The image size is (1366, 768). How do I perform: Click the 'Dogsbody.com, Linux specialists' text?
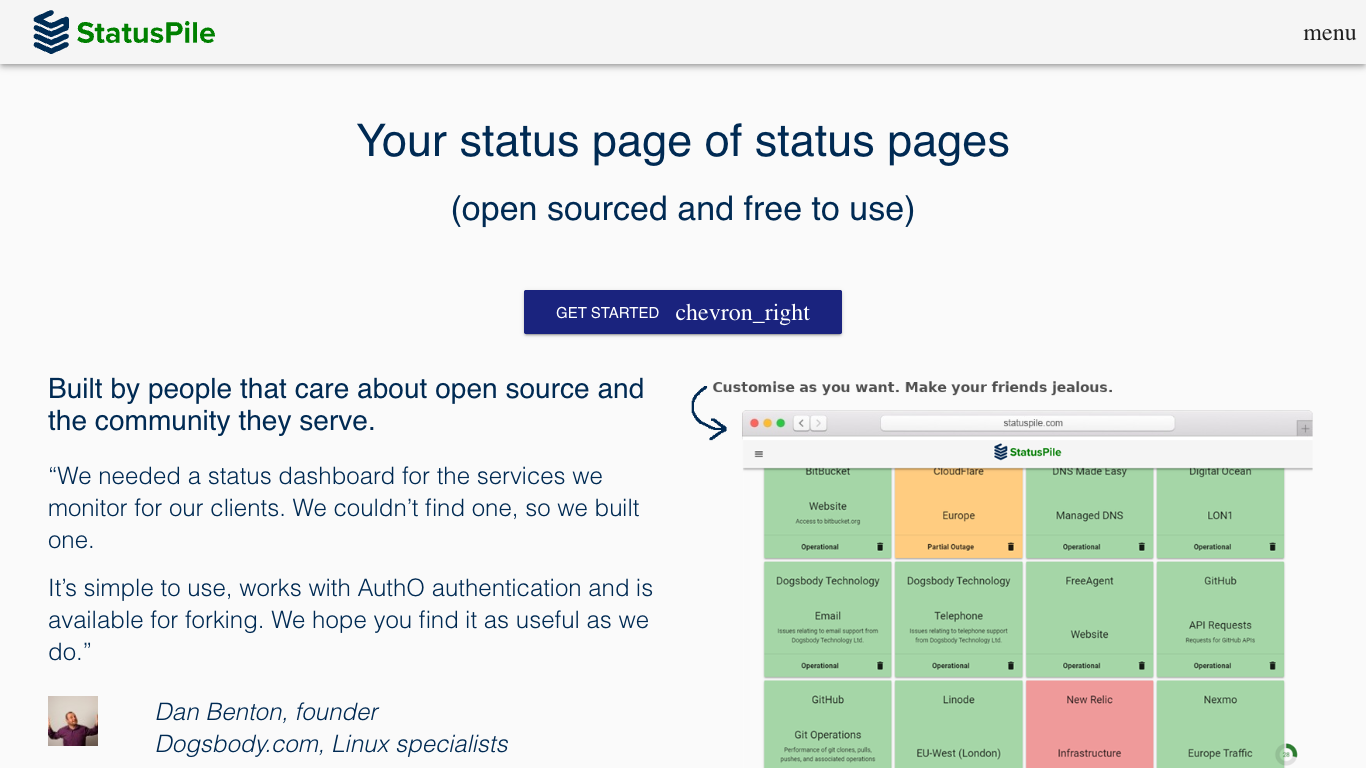(x=332, y=744)
